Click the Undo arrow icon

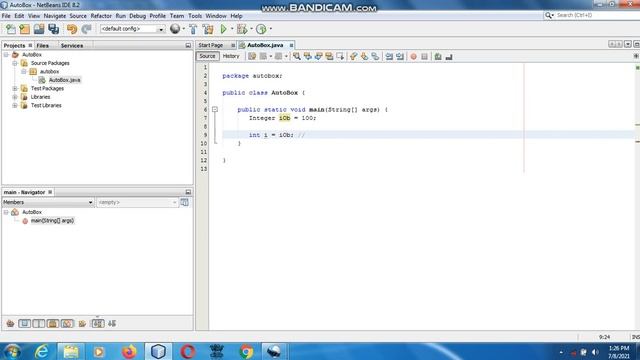click(72, 29)
